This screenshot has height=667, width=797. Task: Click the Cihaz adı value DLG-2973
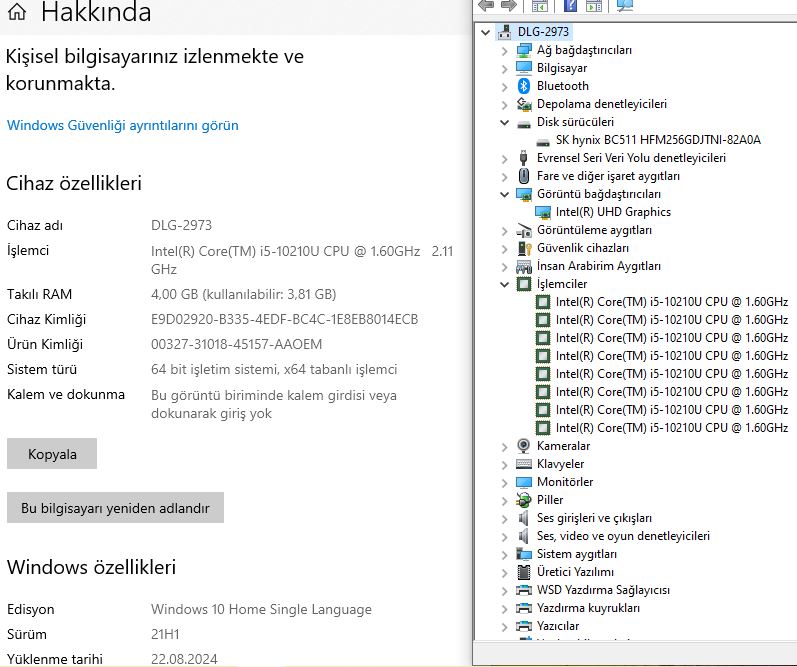(x=181, y=225)
